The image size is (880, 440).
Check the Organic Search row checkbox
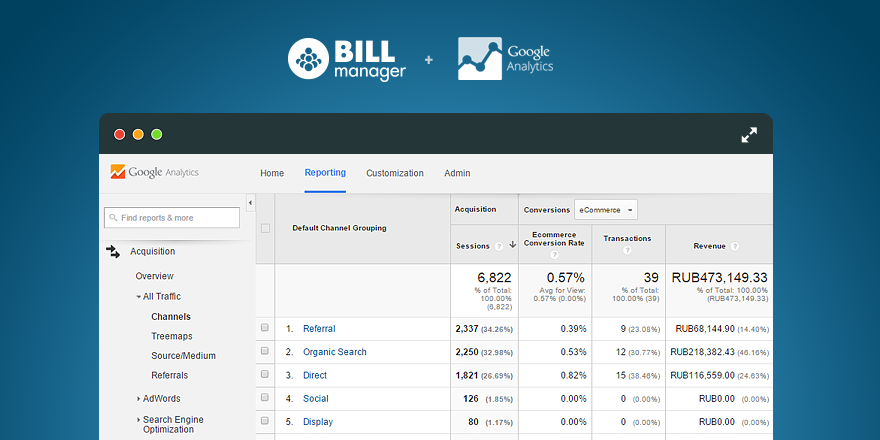point(265,351)
